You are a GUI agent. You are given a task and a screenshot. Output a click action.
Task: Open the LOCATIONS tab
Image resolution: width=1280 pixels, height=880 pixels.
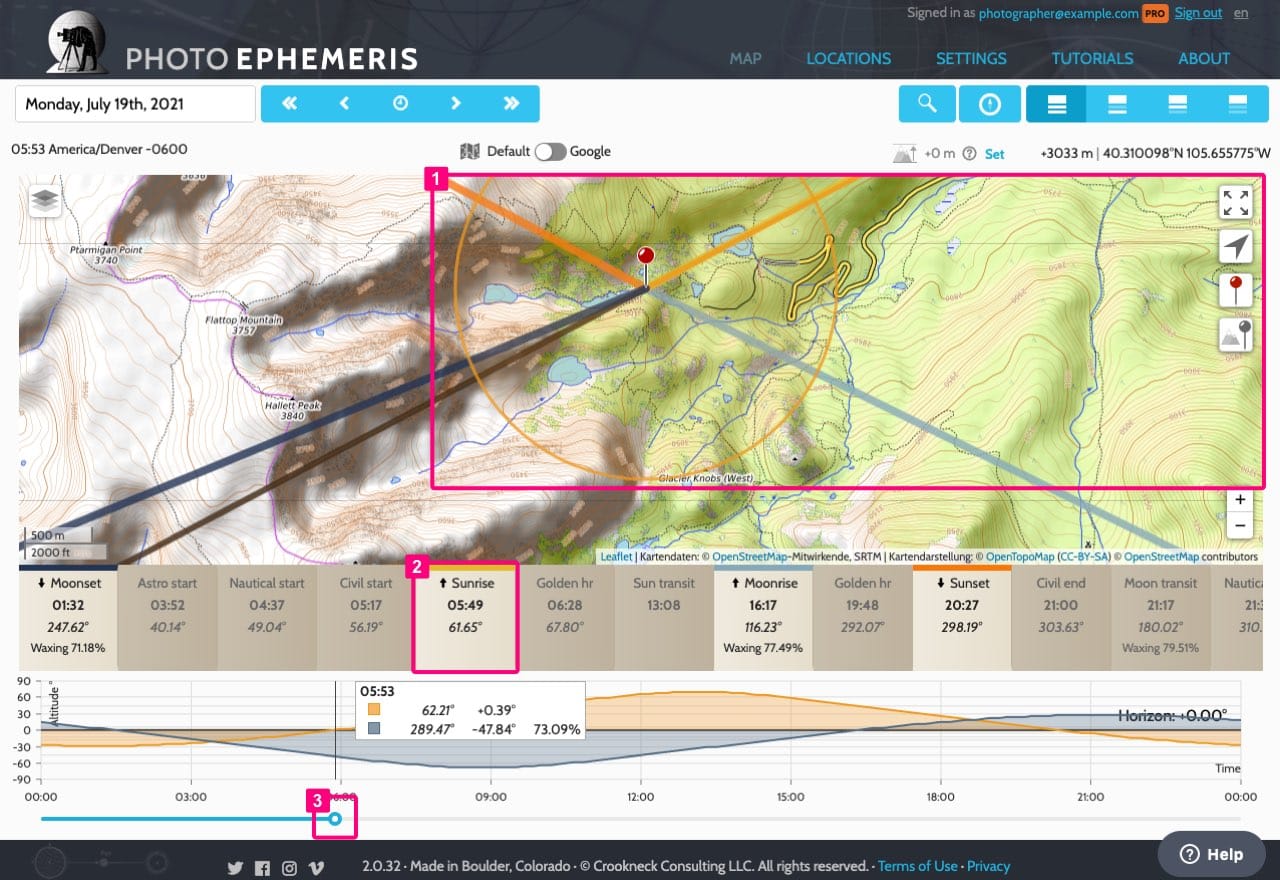click(x=848, y=58)
